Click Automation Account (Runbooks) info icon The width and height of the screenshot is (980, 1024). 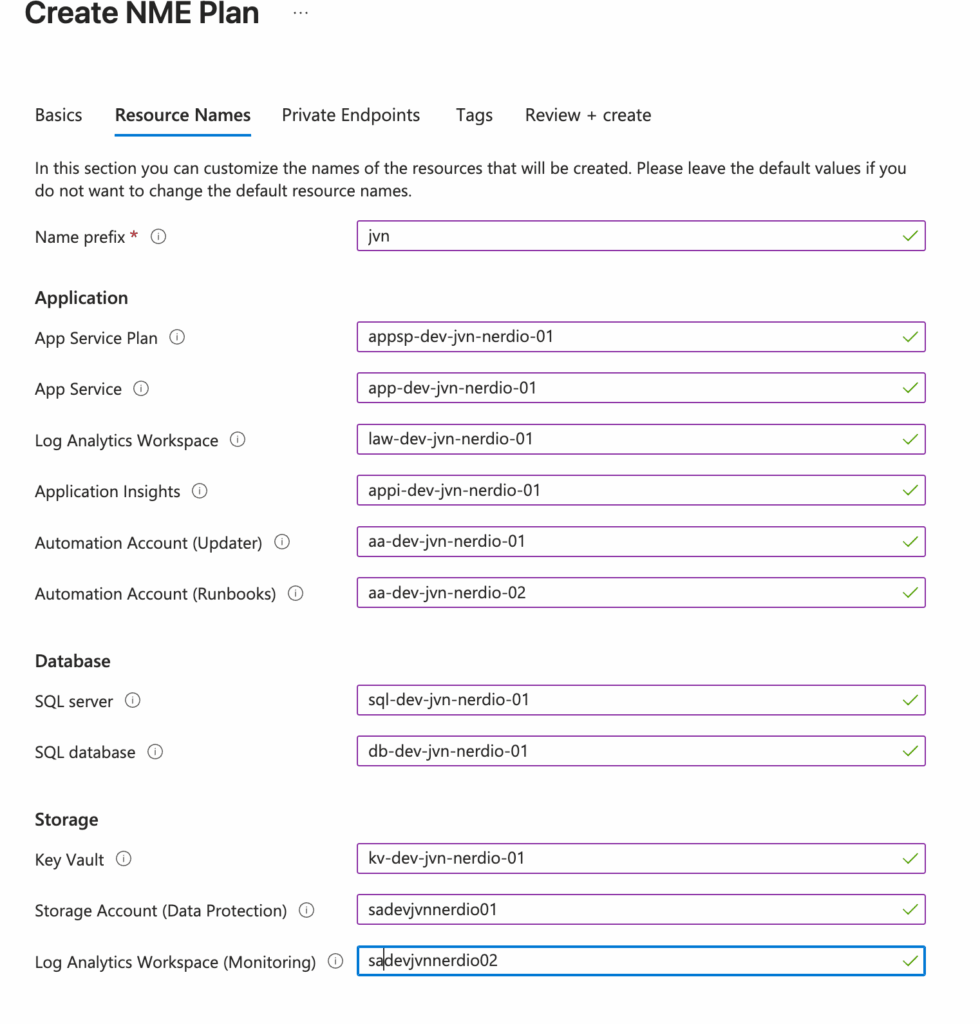[x=296, y=593]
